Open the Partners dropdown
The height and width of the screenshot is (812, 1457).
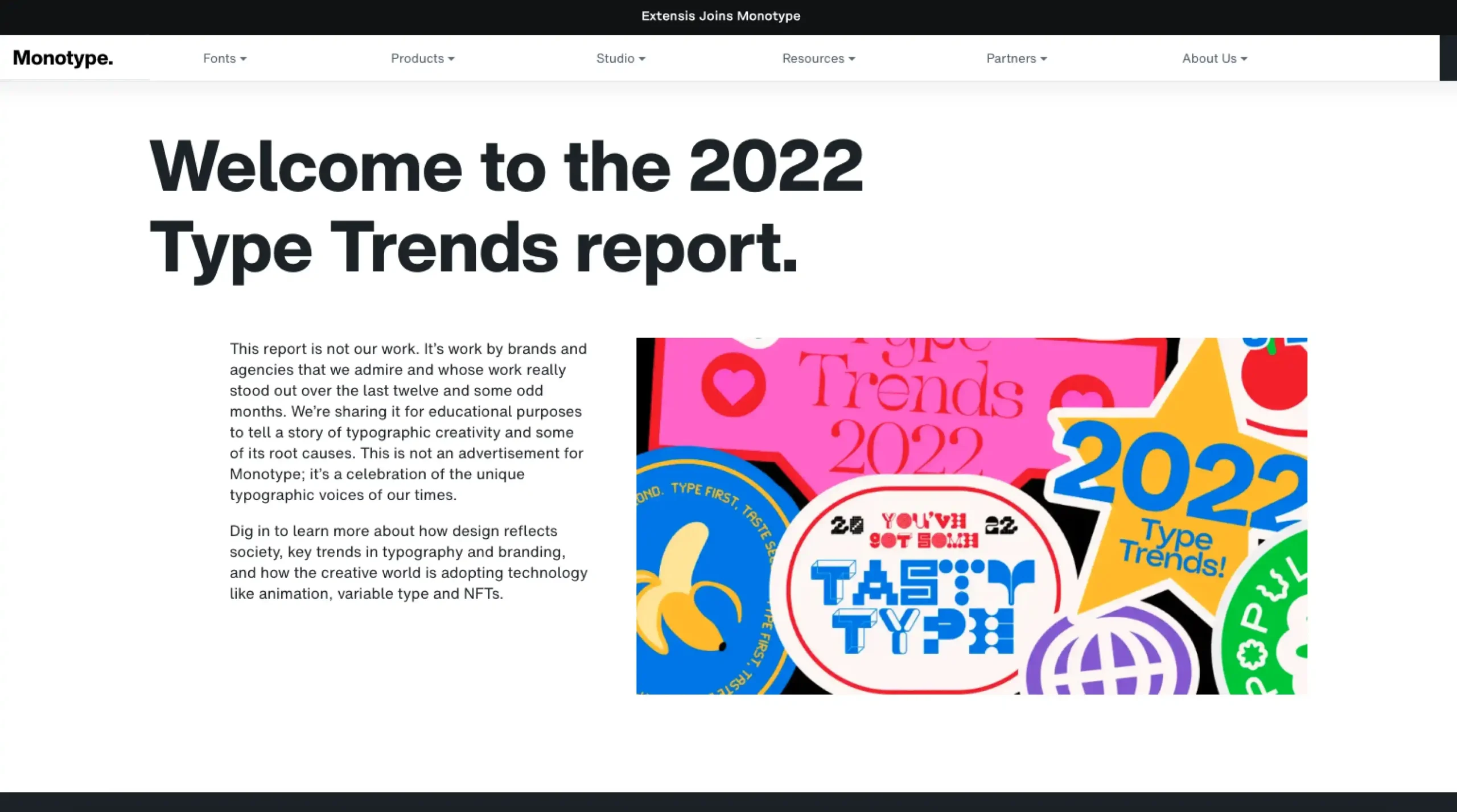click(x=1016, y=58)
